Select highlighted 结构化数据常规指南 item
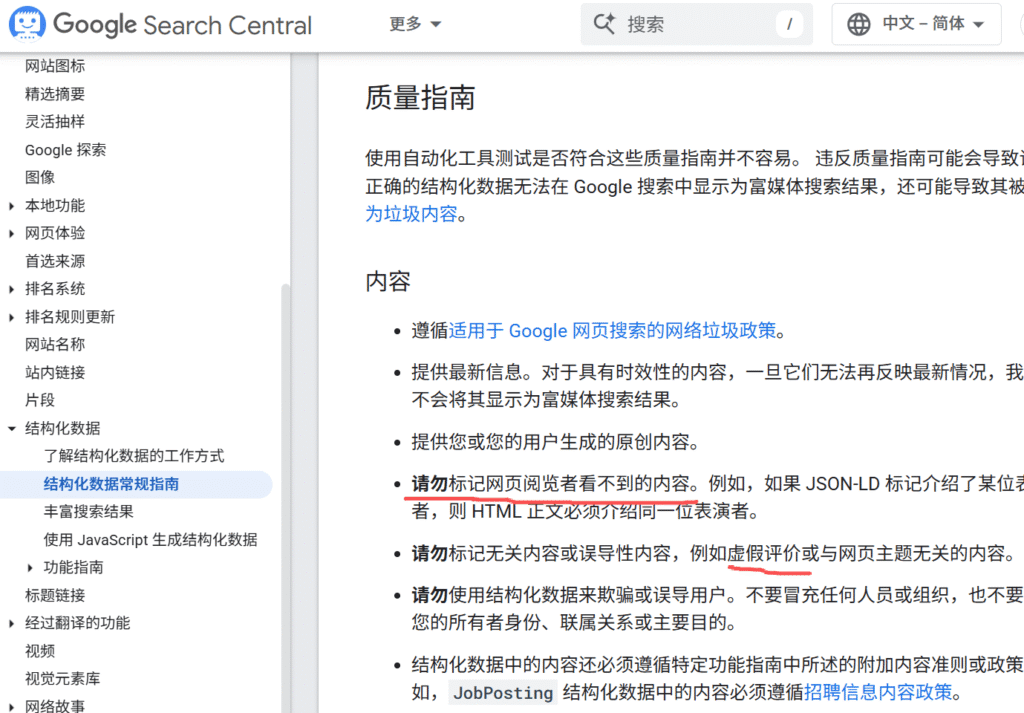This screenshot has height=713, width=1024. tap(136, 484)
